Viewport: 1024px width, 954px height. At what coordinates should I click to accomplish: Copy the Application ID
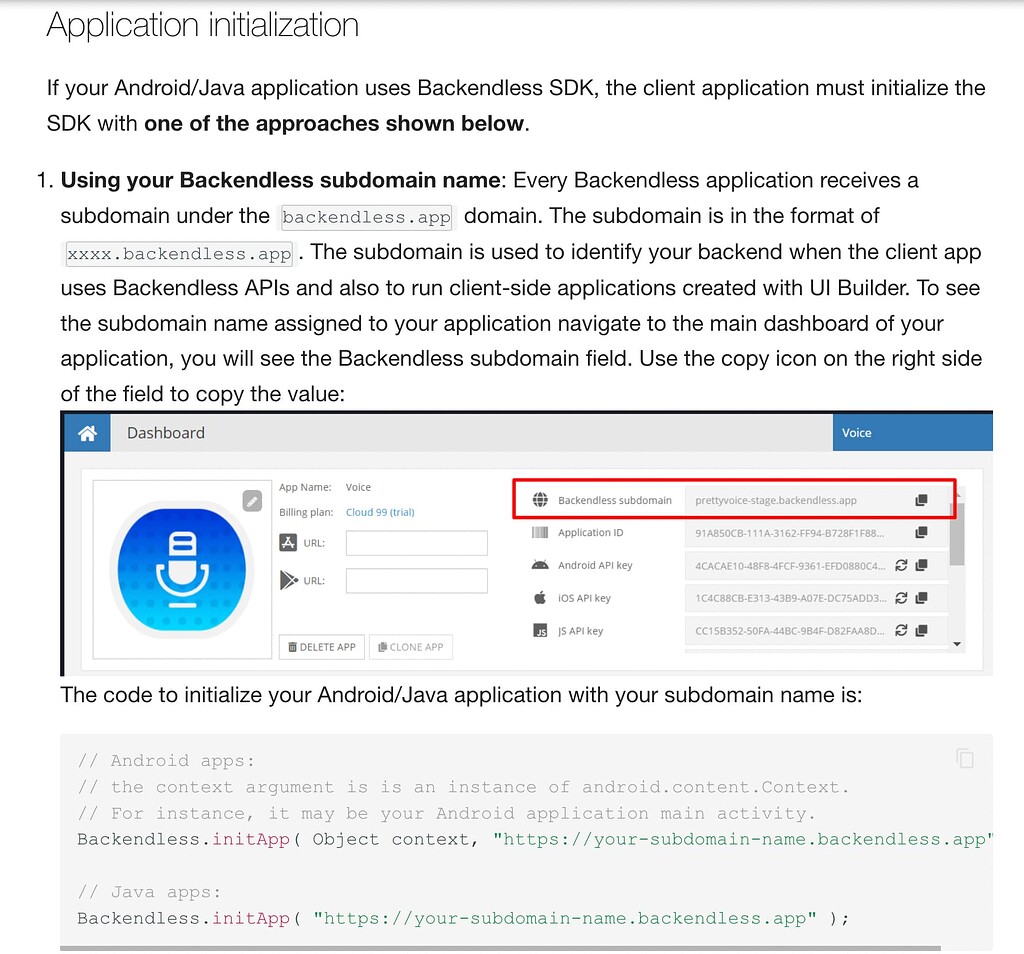point(921,533)
